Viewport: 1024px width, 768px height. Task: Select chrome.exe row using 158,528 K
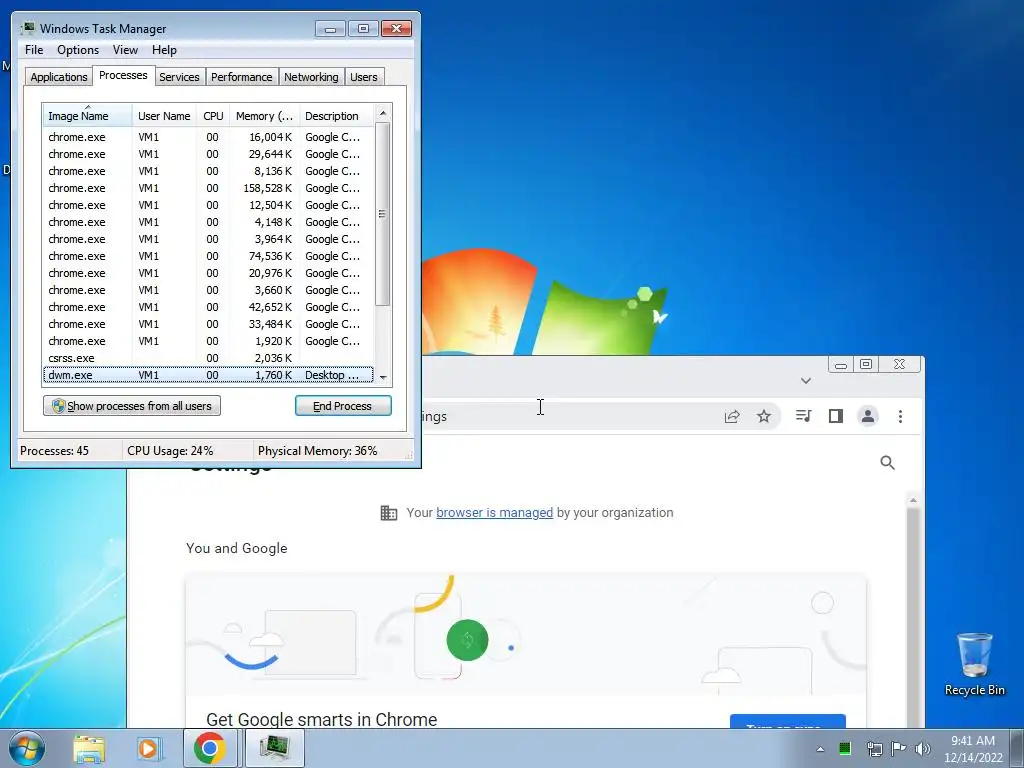pos(208,188)
